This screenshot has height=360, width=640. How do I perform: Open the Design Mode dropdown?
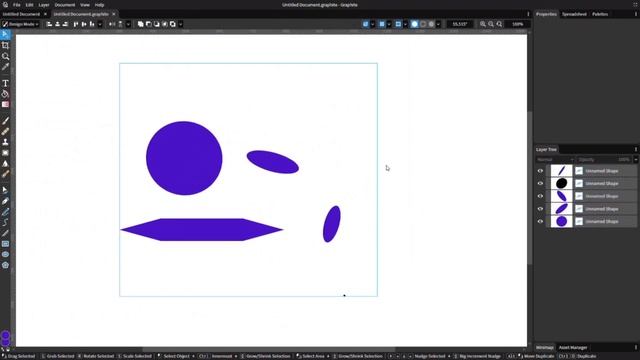pyautogui.click(x=21, y=24)
